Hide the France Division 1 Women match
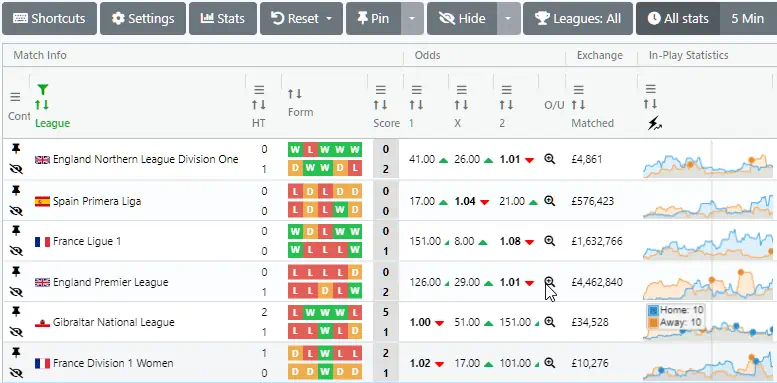777x383 pixels. click(x=16, y=374)
